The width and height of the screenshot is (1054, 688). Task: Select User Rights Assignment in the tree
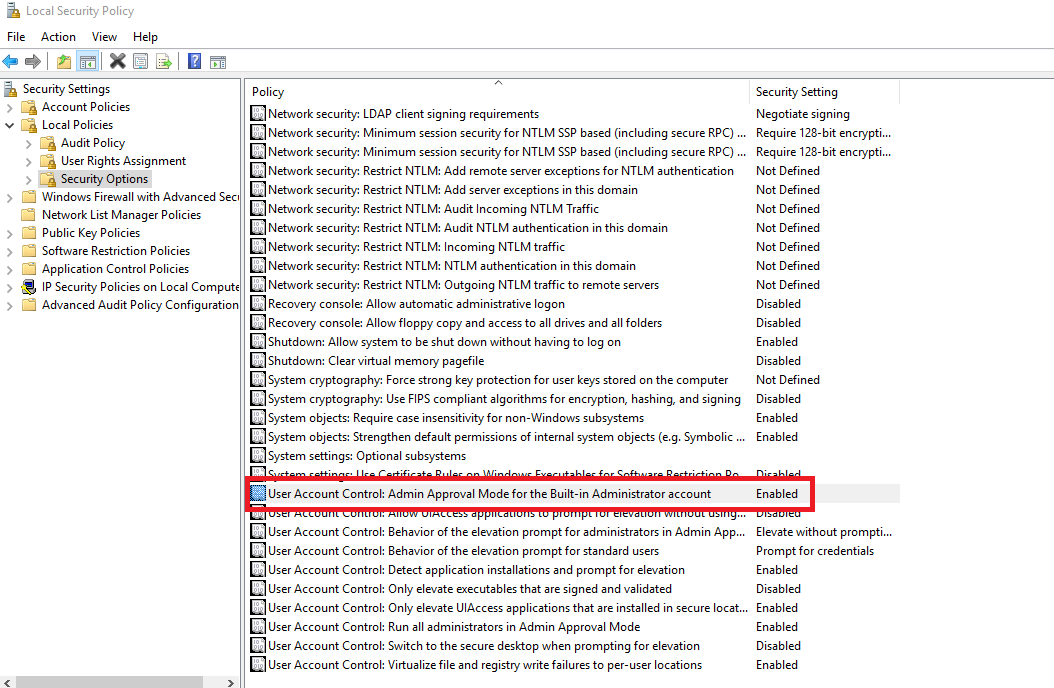pos(123,161)
